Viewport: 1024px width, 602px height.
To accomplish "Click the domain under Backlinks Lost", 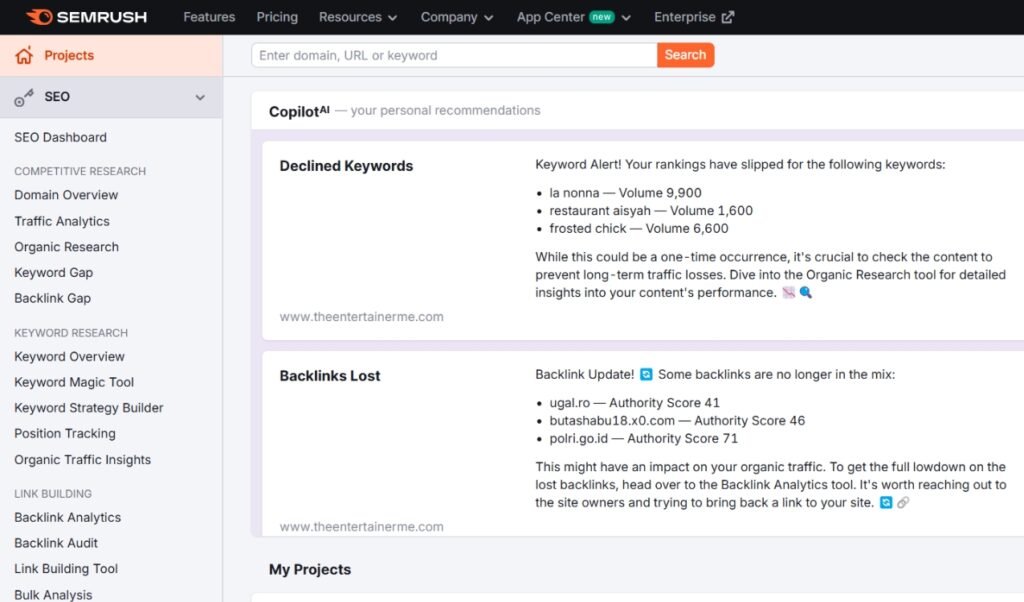I will pos(361,526).
